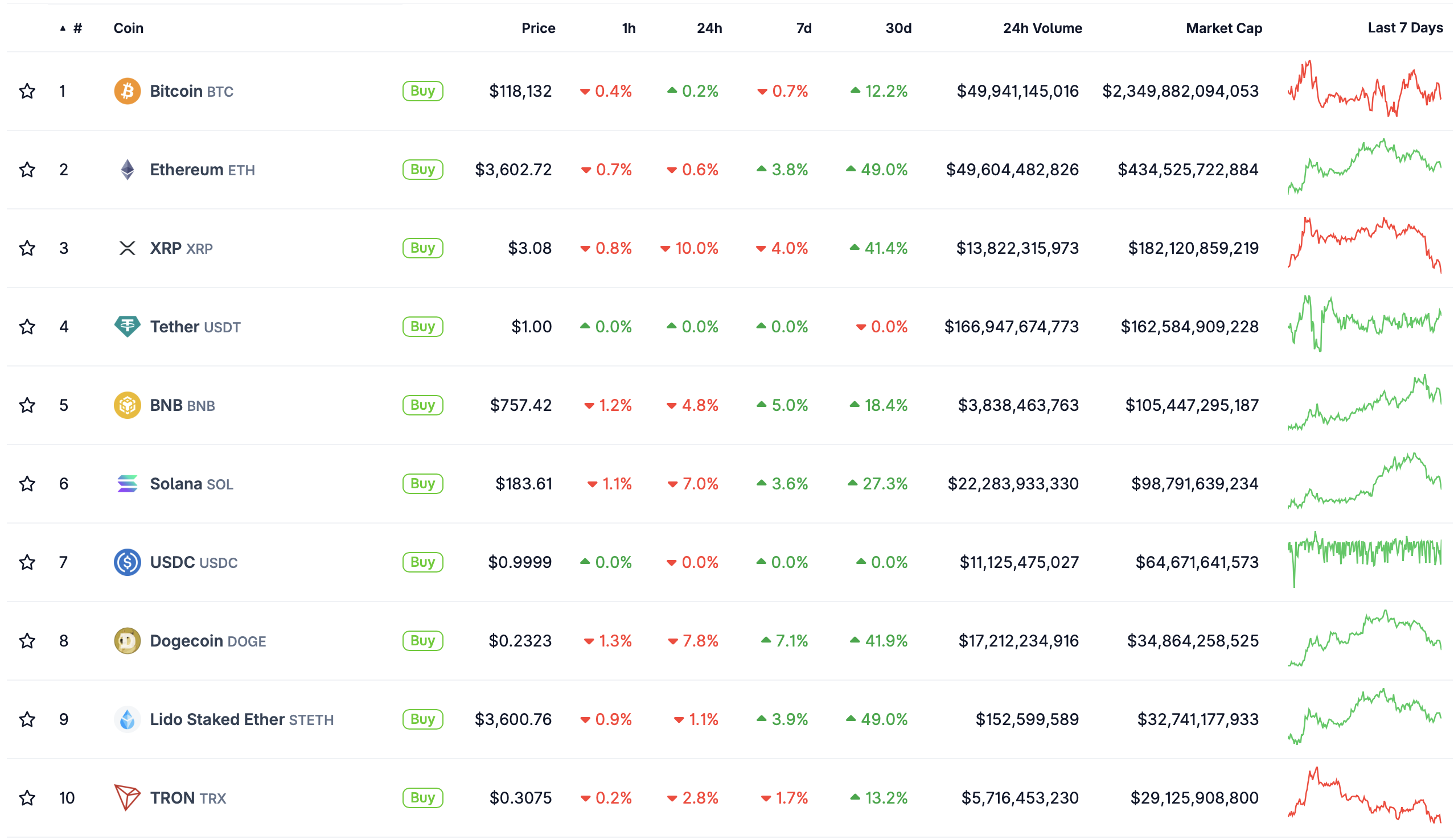Open the Ethereum ETH coin page
This screenshot has height=840, width=1454.
(x=203, y=170)
